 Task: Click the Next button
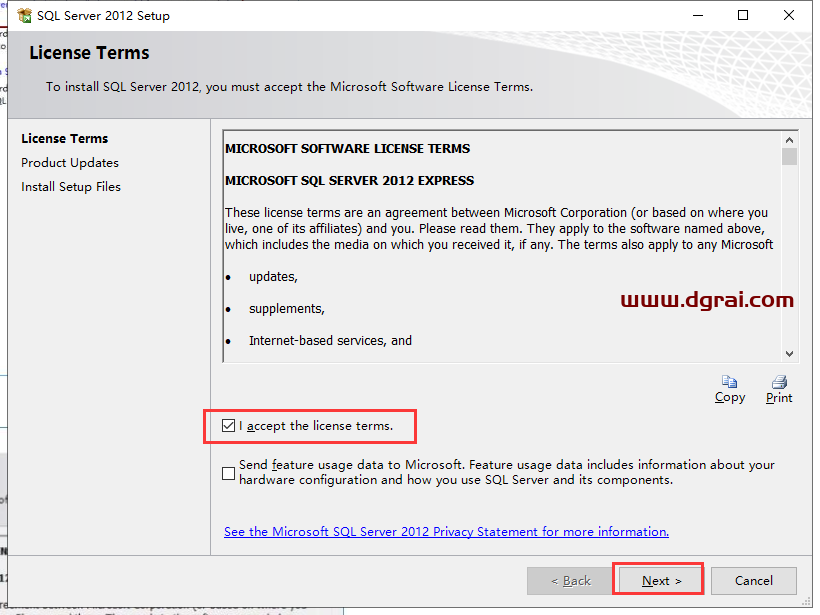click(x=662, y=580)
